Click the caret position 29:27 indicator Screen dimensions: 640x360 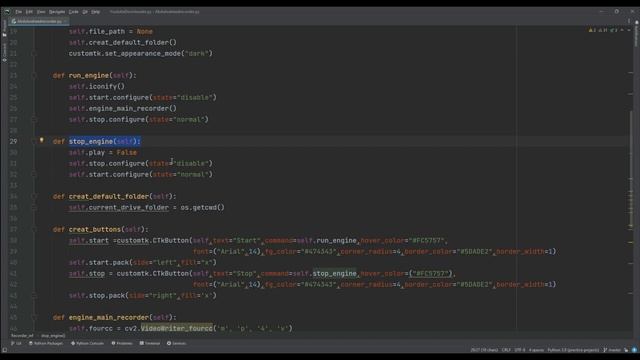click(x=484, y=350)
